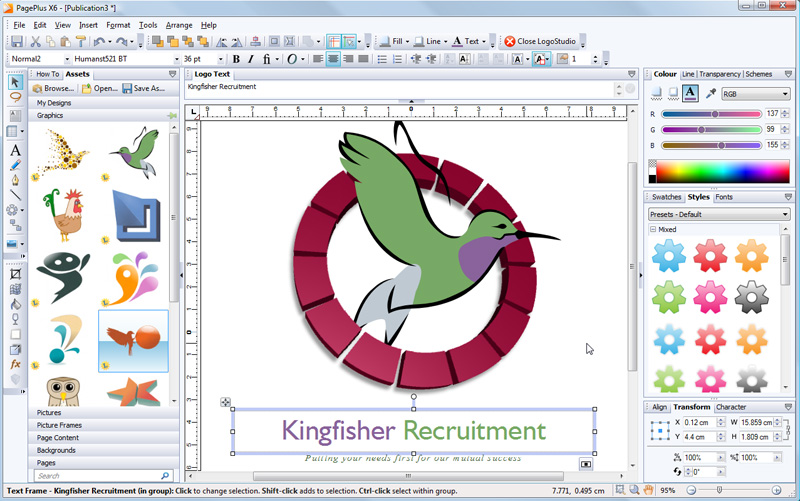Select the Pointer tool
800x501 pixels.
pyautogui.click(x=15, y=82)
